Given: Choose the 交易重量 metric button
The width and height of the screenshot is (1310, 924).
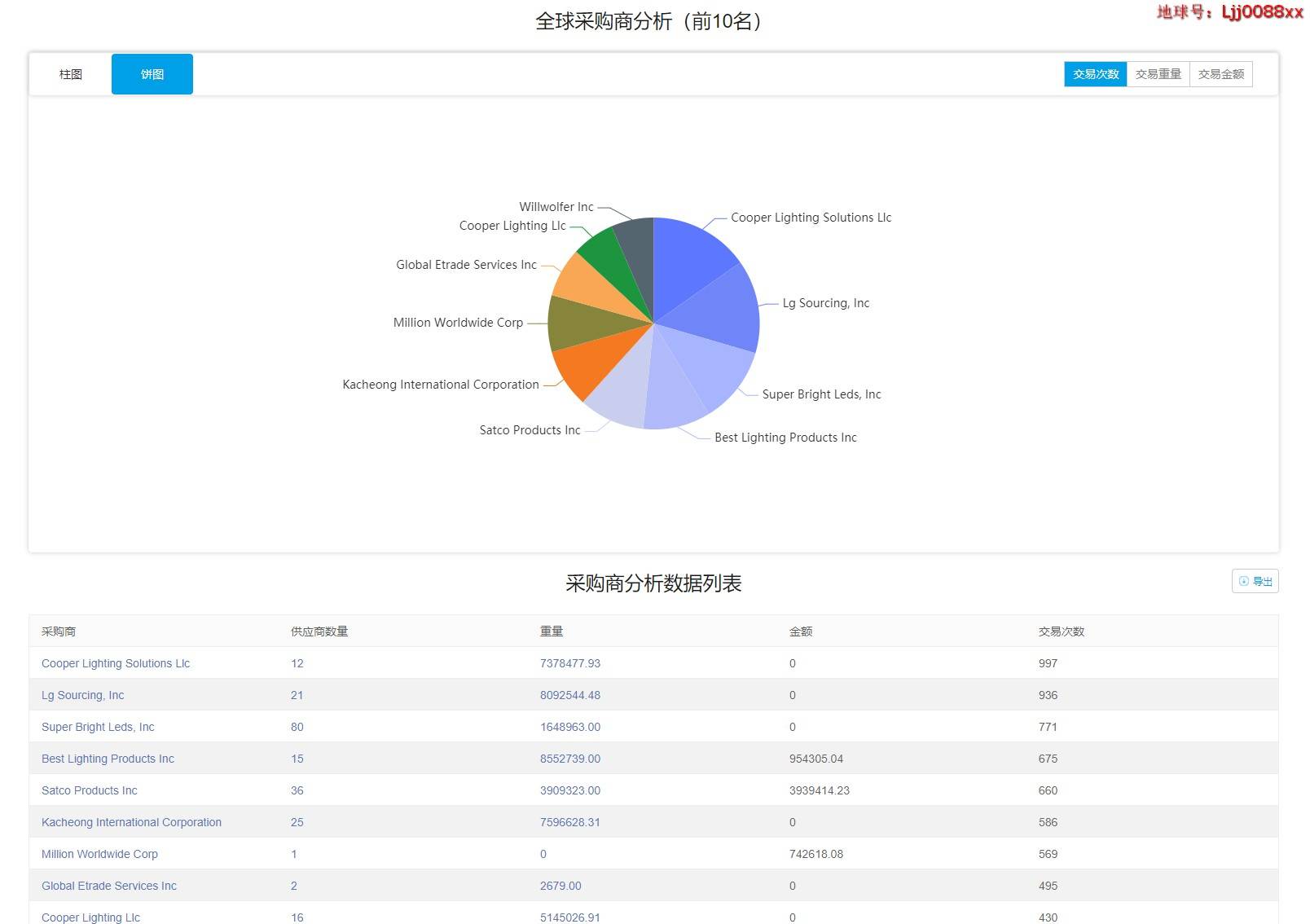Looking at the screenshot, I should click(1158, 74).
